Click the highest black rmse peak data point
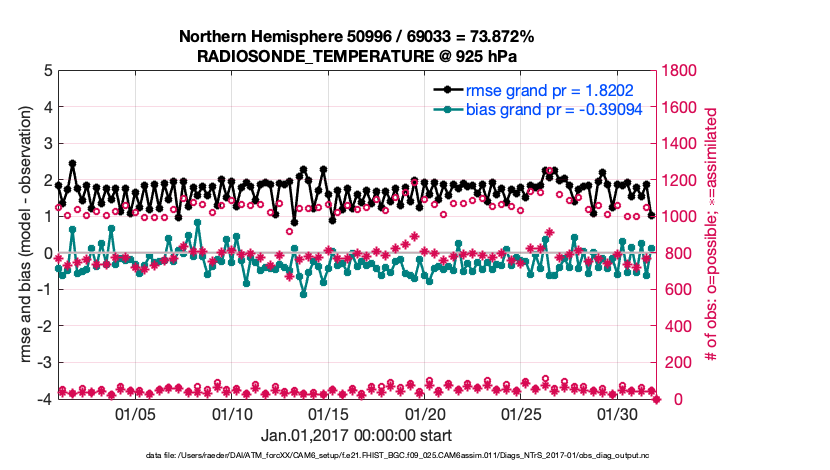The image size is (830, 470). click(73, 163)
